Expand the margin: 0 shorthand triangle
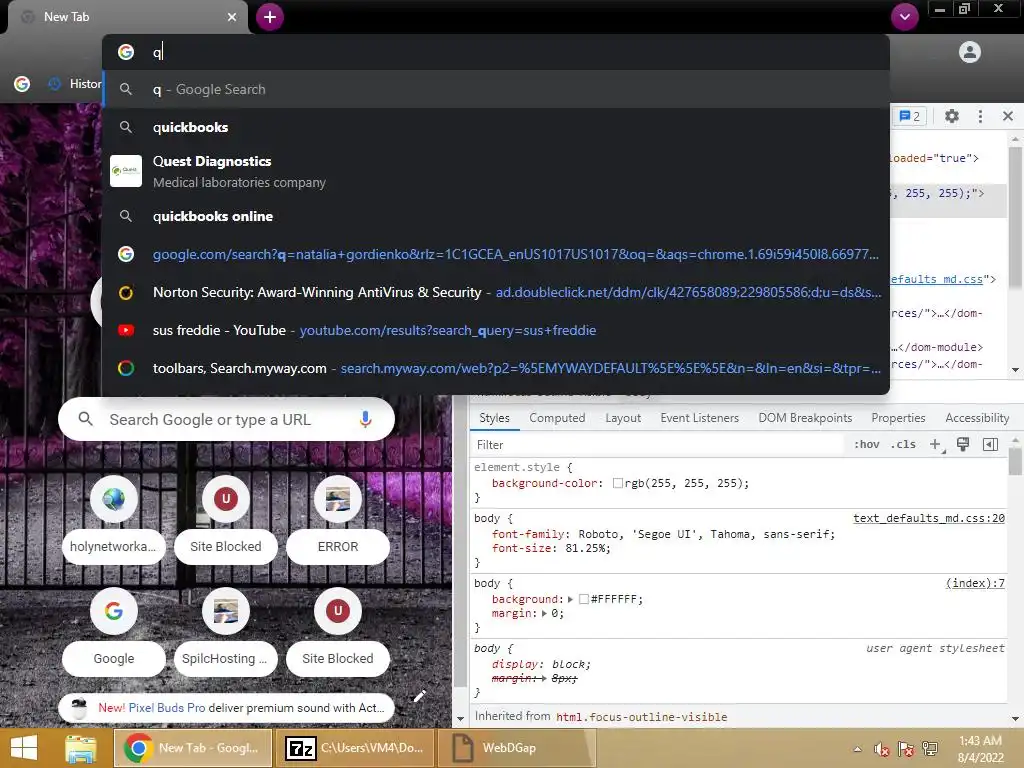 pyautogui.click(x=544, y=613)
